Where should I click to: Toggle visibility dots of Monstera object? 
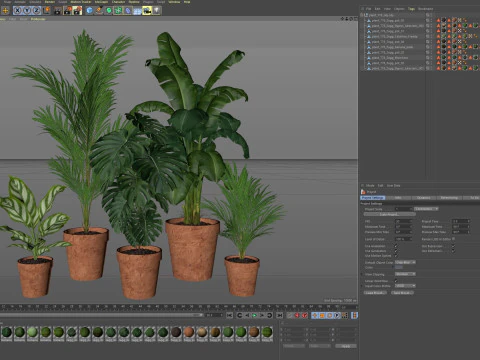pos(431,58)
